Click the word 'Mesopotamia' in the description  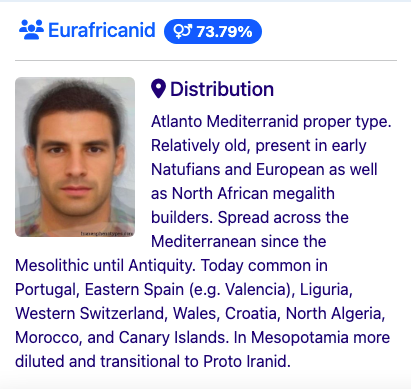(x=300, y=337)
